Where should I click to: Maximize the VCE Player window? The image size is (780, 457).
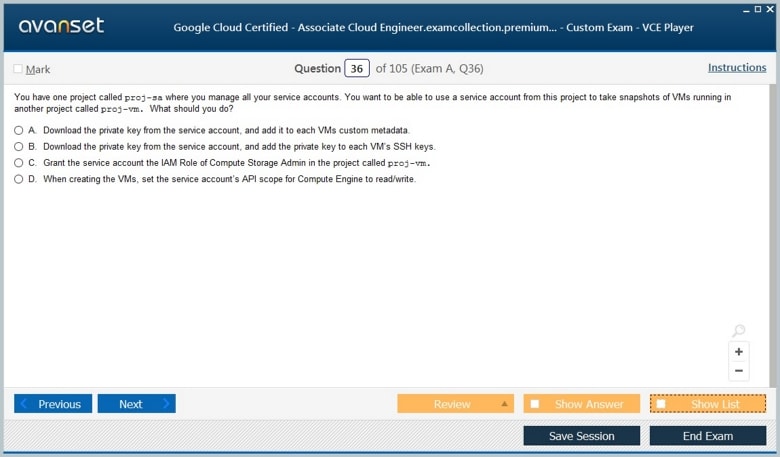(759, 8)
